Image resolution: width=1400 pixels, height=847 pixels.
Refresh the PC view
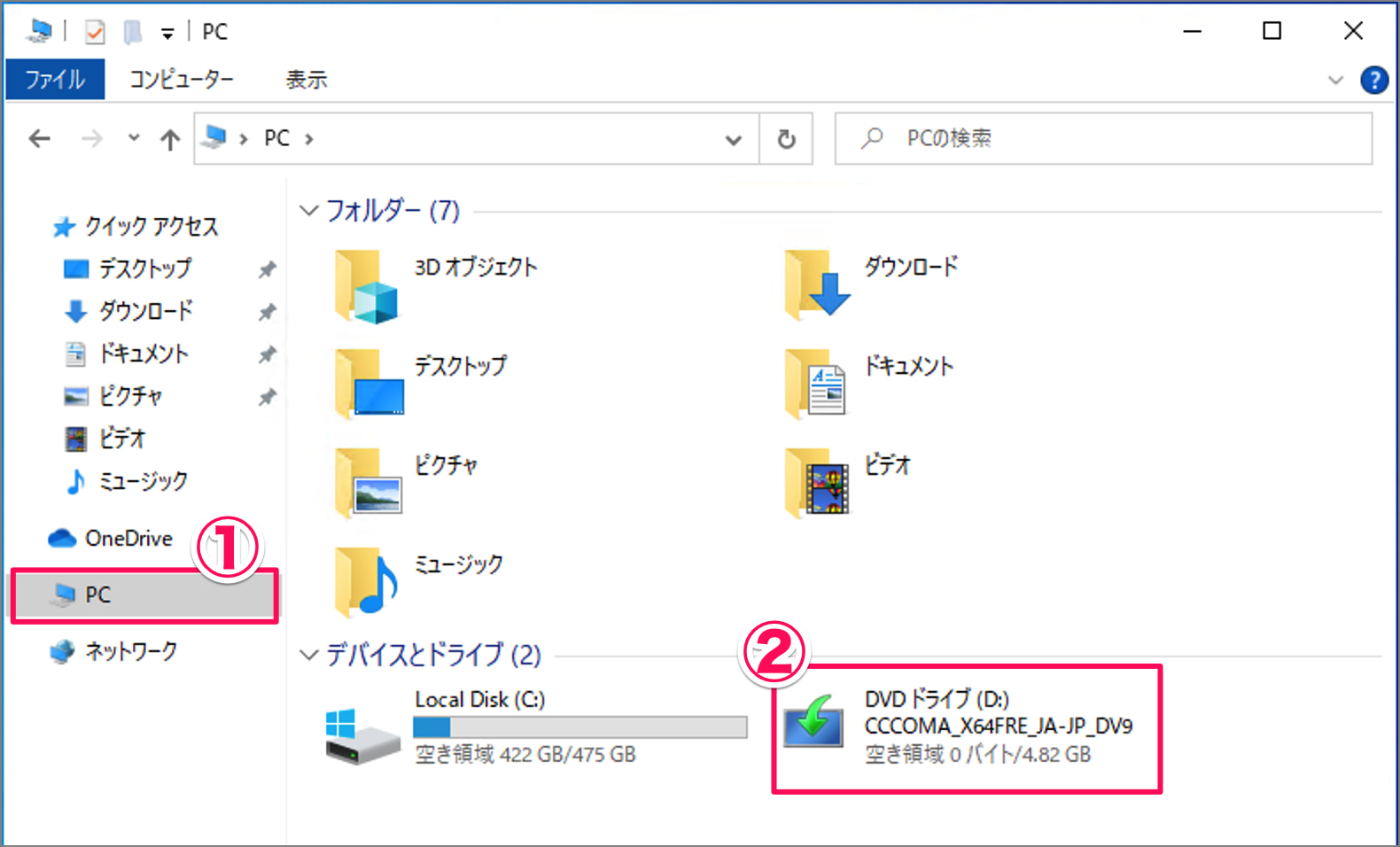point(786,139)
